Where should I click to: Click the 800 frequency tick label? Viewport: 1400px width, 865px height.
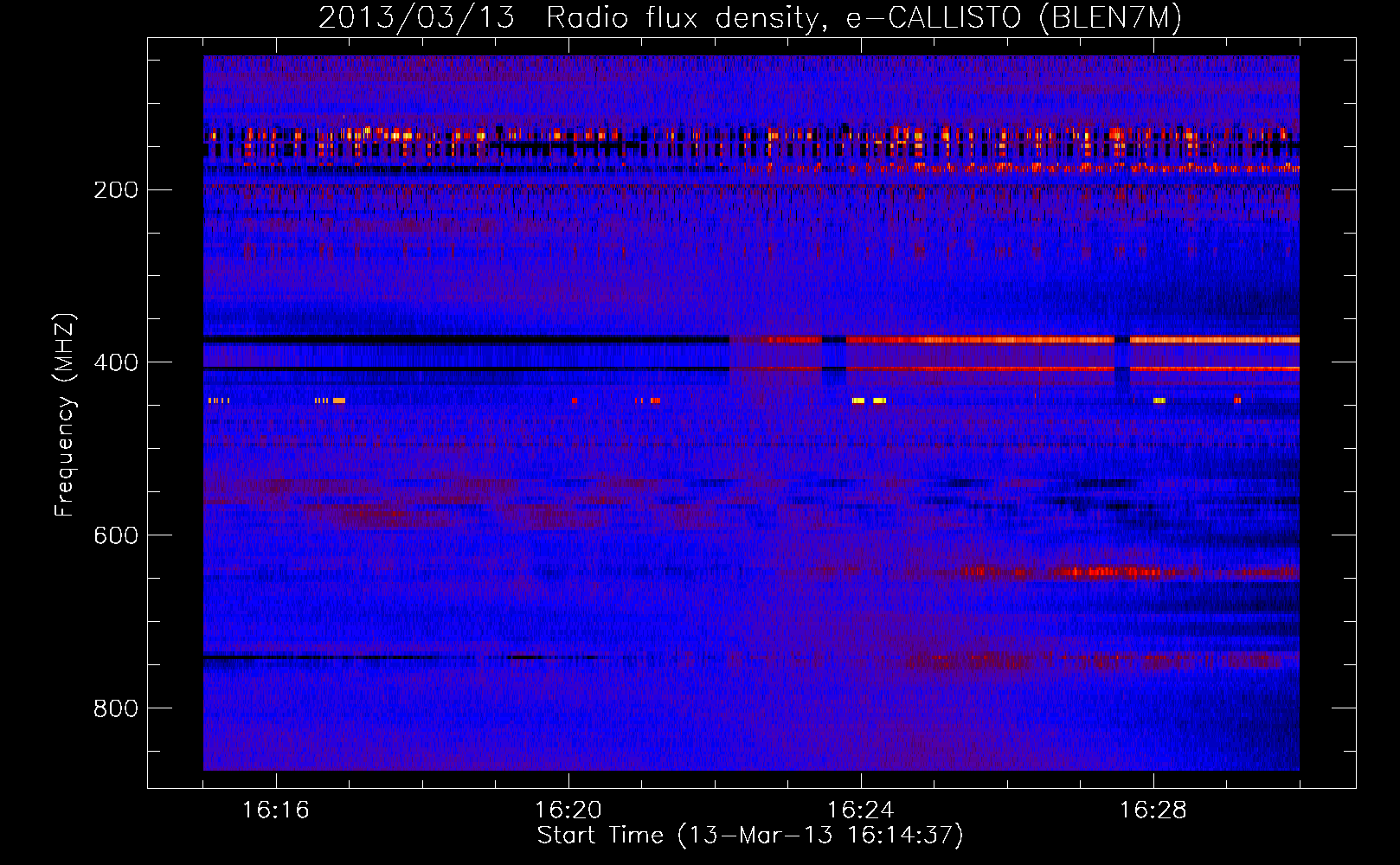click(x=116, y=709)
